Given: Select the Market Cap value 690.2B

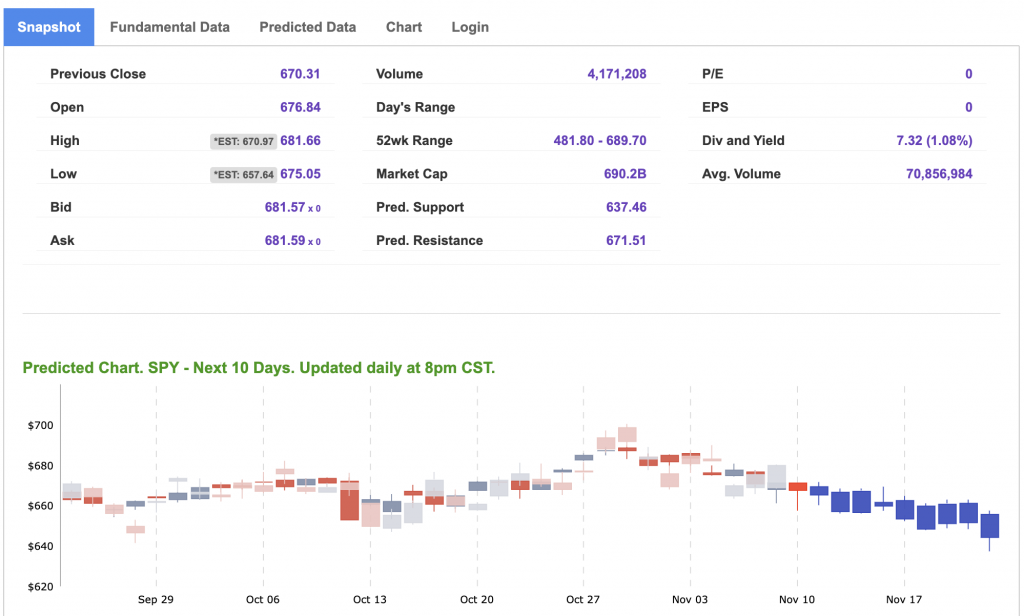Looking at the screenshot, I should click(626, 174).
